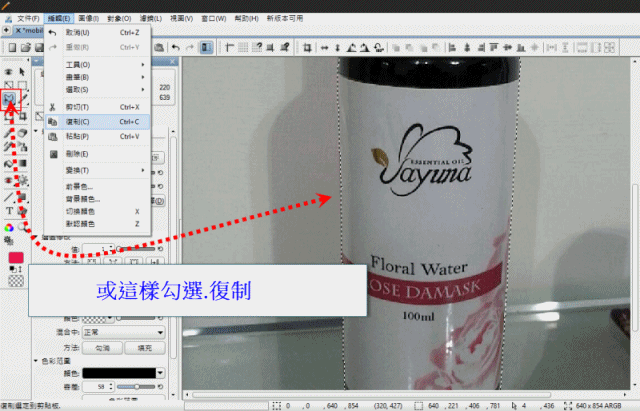Viewport: 640px width, 411px height.
Task: Click the crop toolbar icon
Action: pos(307,48)
